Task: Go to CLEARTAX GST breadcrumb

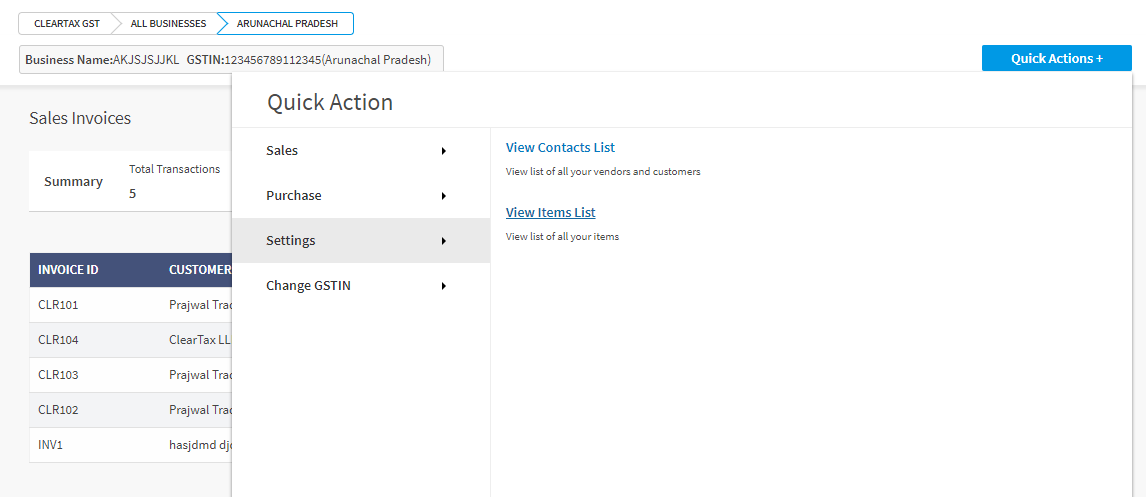Action: point(67,23)
